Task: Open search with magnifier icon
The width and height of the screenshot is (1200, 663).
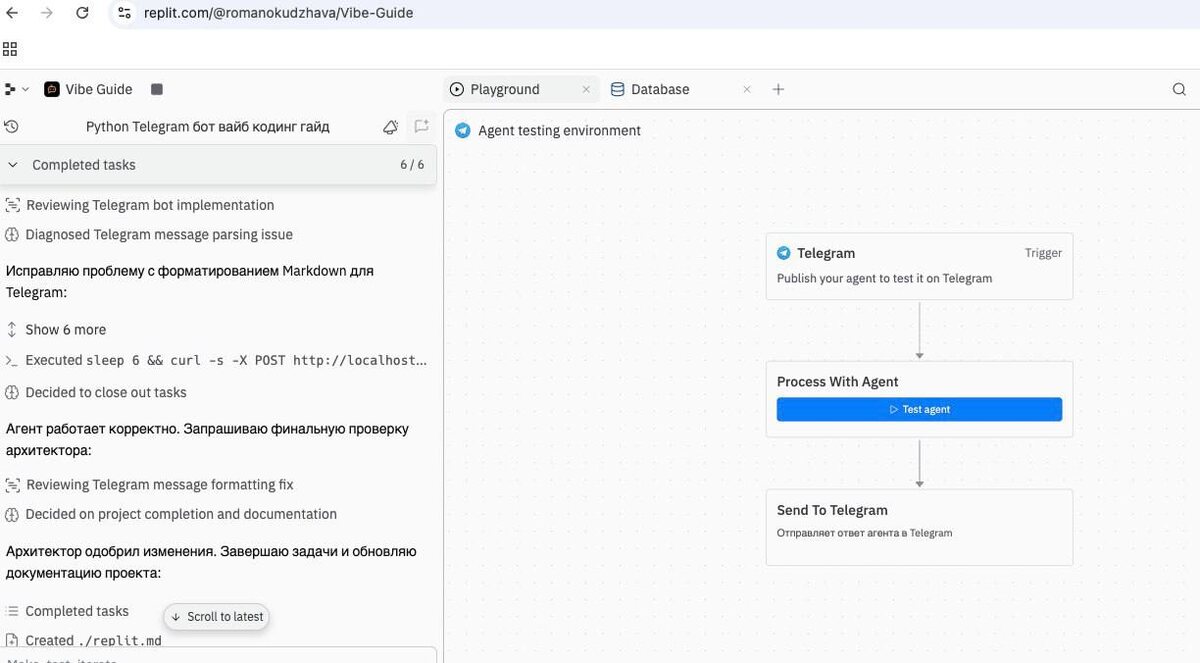Action: click(x=1179, y=89)
